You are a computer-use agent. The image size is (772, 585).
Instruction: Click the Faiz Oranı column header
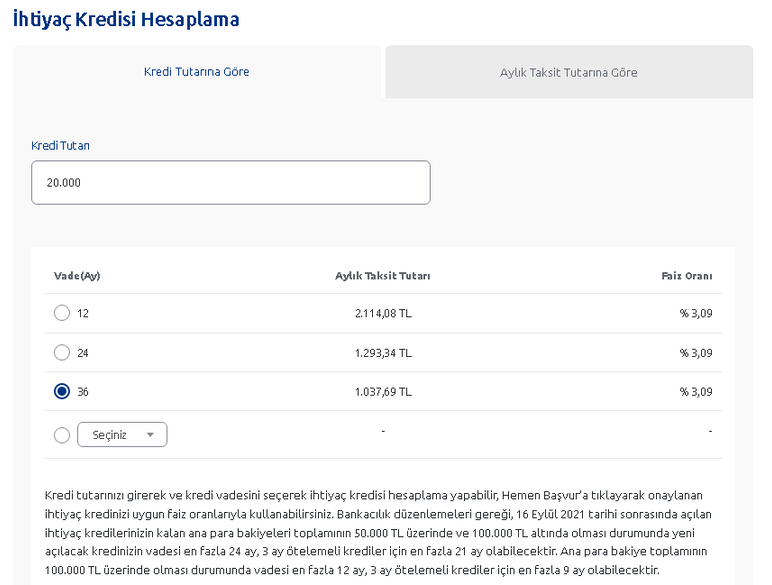pos(687,276)
